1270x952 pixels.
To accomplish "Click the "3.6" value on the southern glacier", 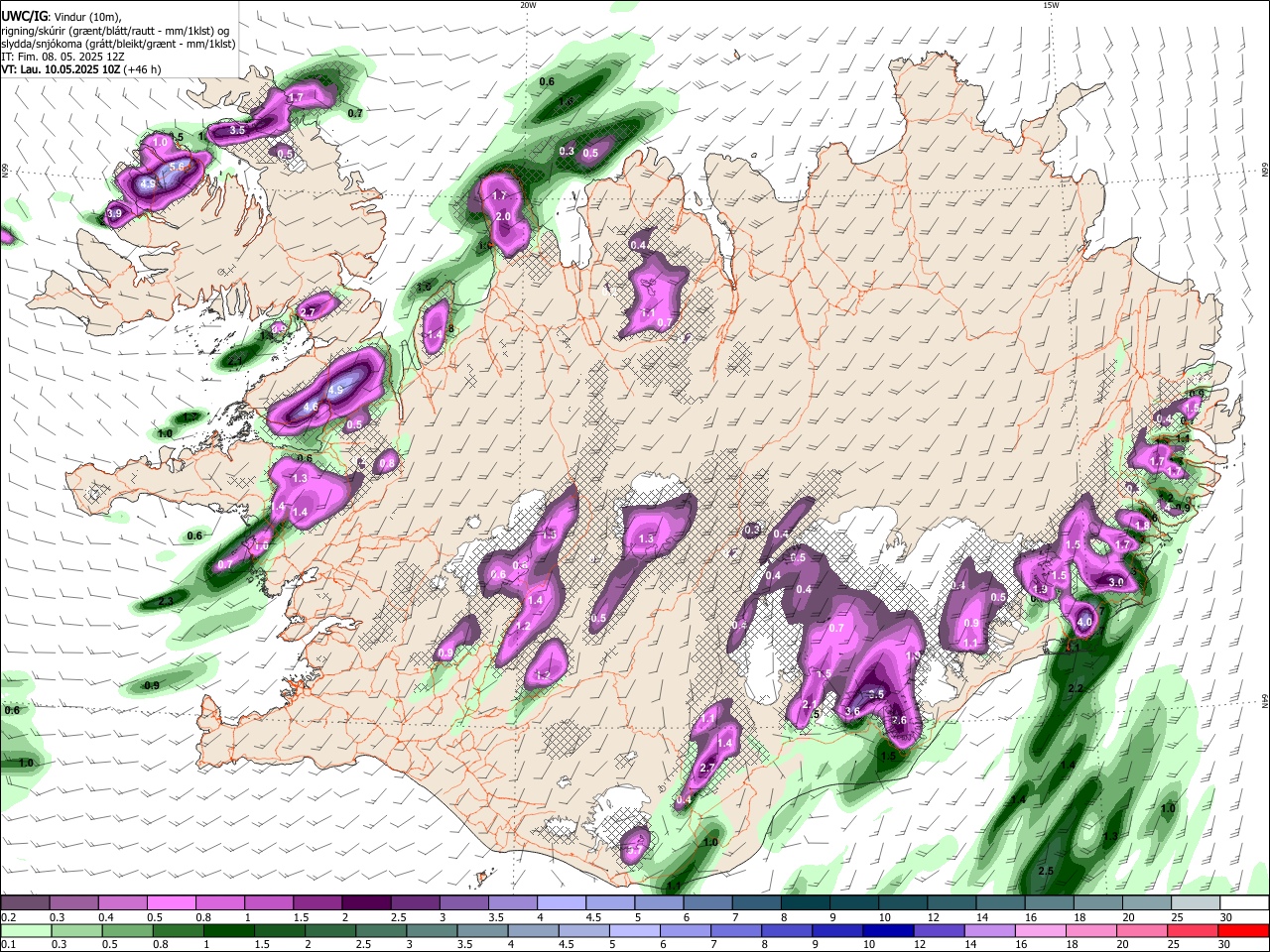I will coord(851,711).
